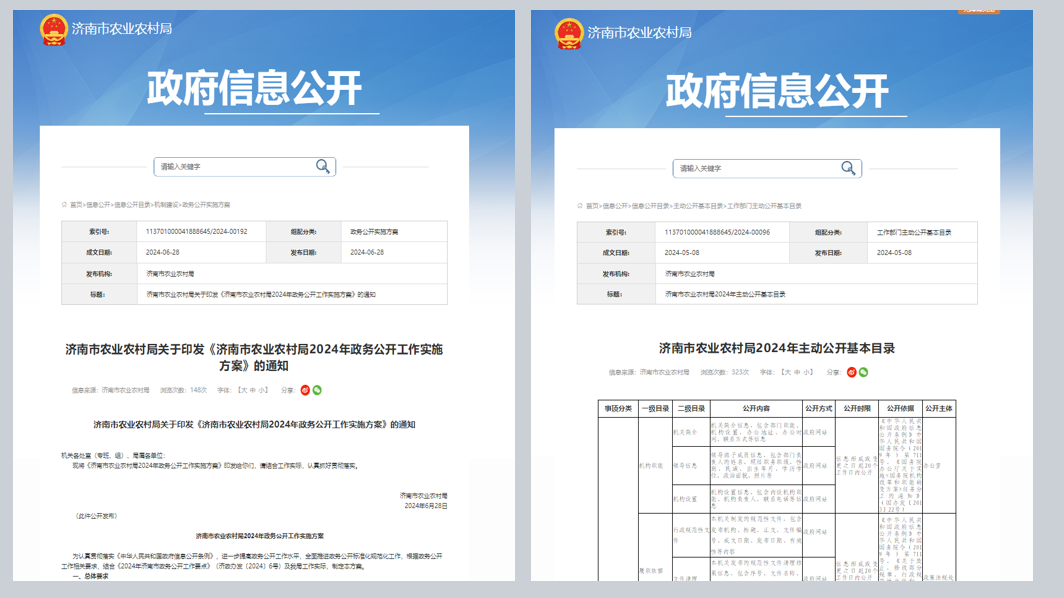The image size is (1064, 598).
Task: Open 首页 in the 主动公开基本目录 breadcrumb trail
Action: coord(592,206)
